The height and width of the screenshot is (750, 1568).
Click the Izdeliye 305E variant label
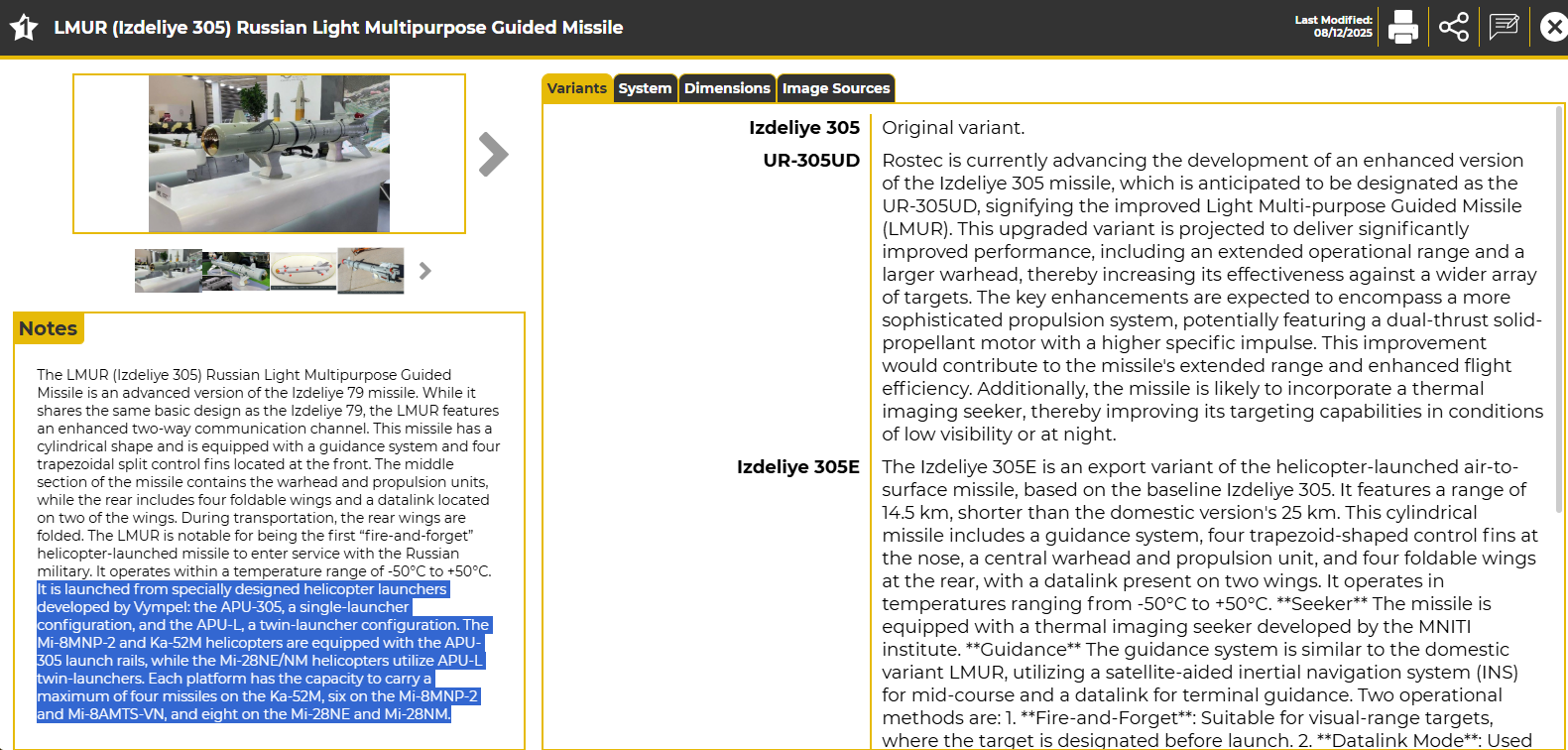797,467
